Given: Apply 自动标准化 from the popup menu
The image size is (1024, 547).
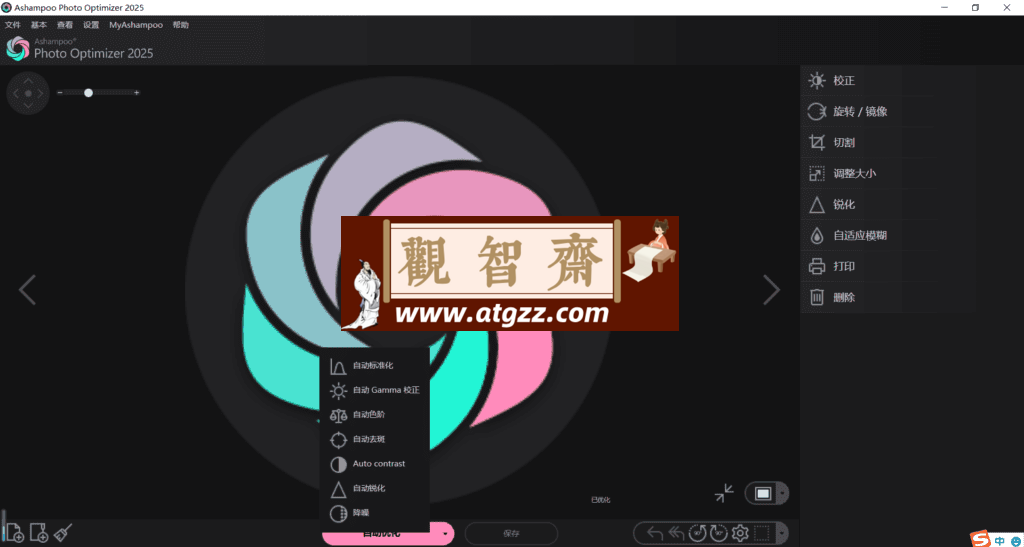Looking at the screenshot, I should tap(374, 366).
